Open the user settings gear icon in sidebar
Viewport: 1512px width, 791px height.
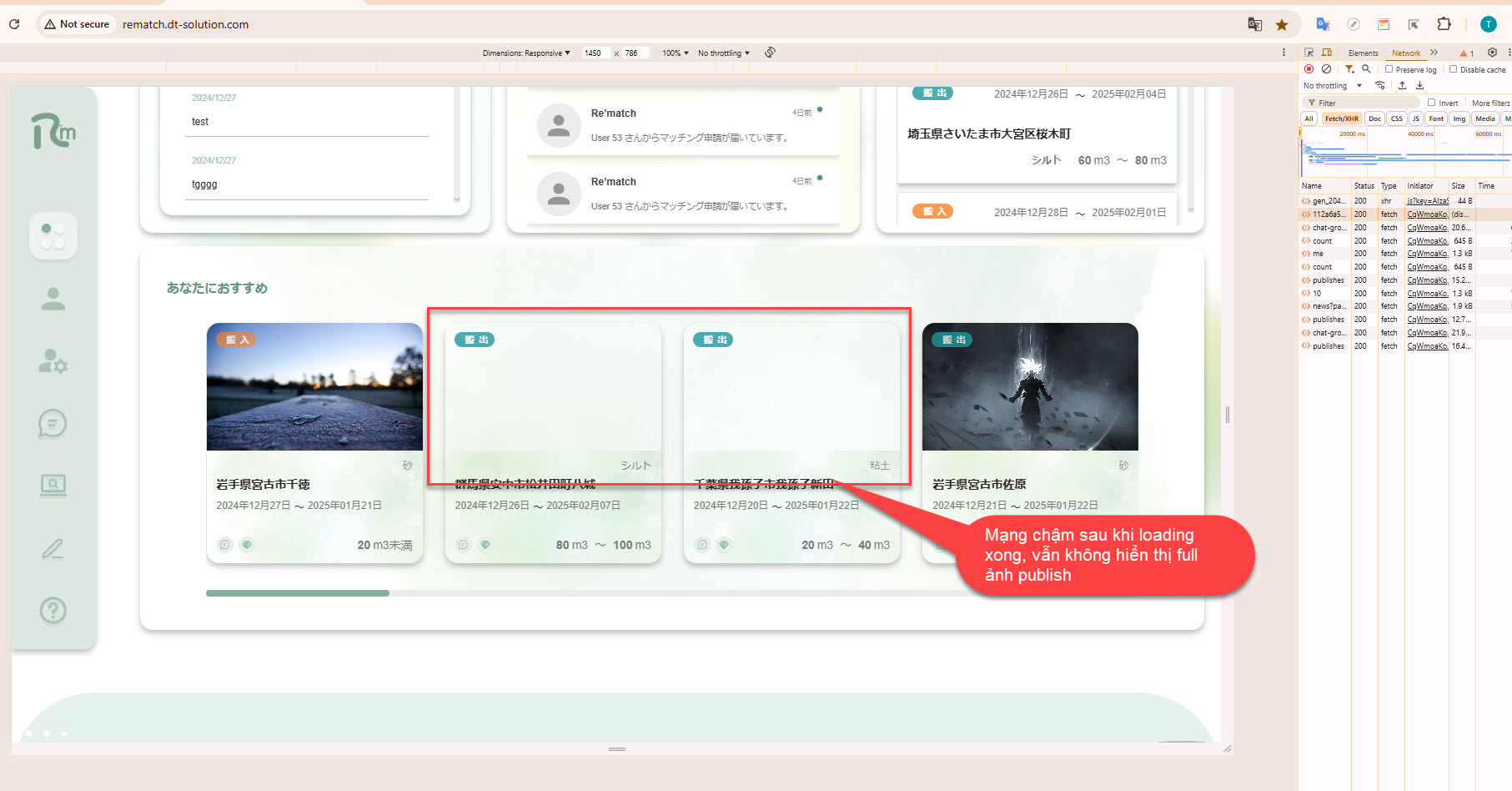[x=53, y=361]
